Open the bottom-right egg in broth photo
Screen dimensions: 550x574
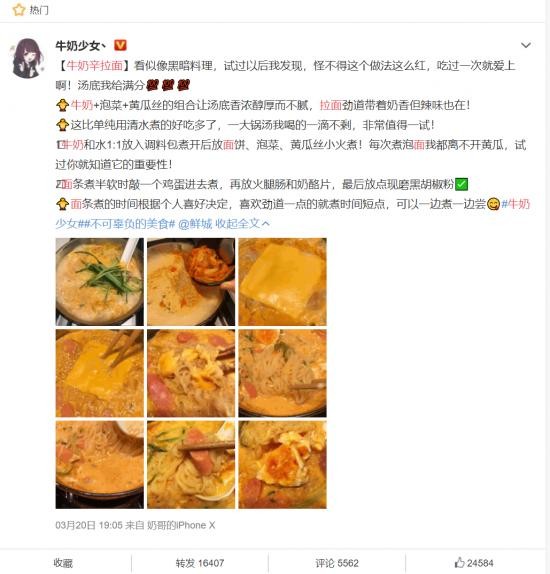[x=282, y=465]
